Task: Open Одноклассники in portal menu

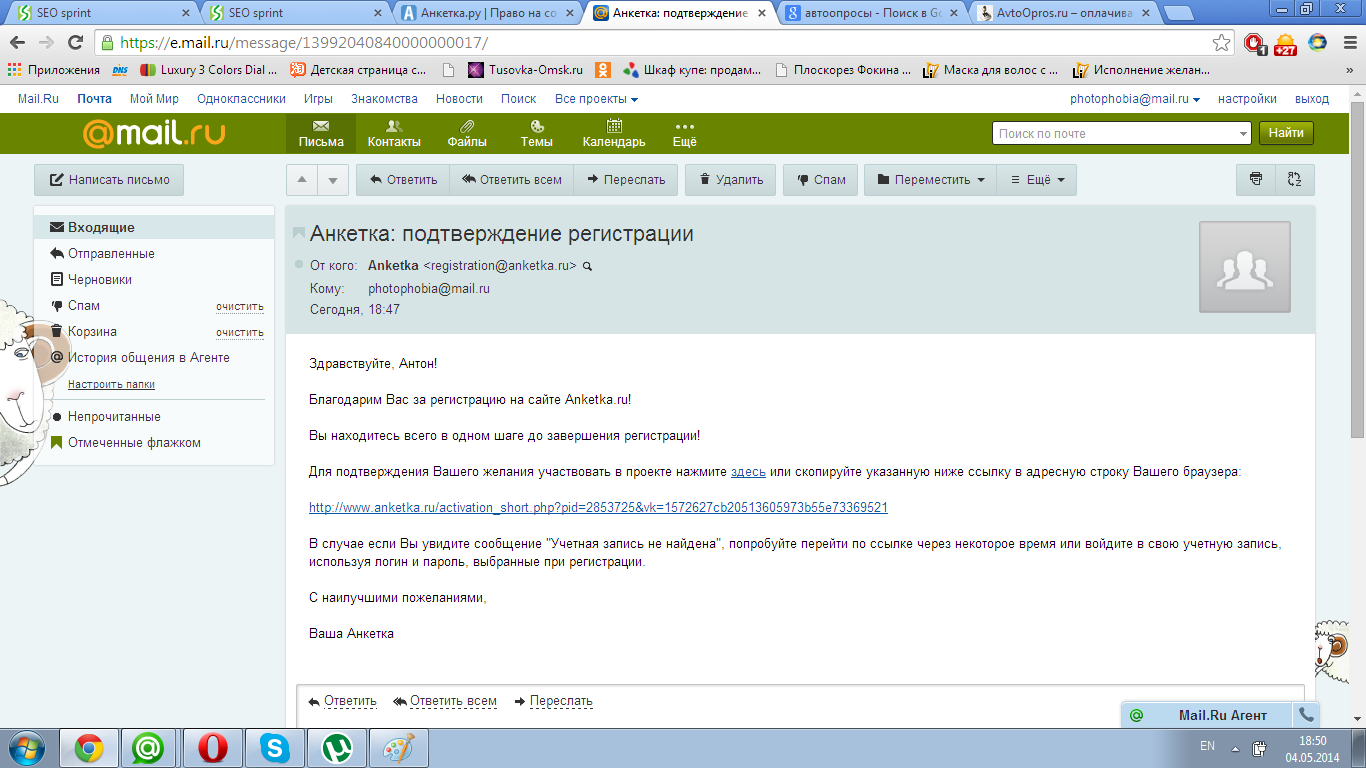Action: click(241, 99)
